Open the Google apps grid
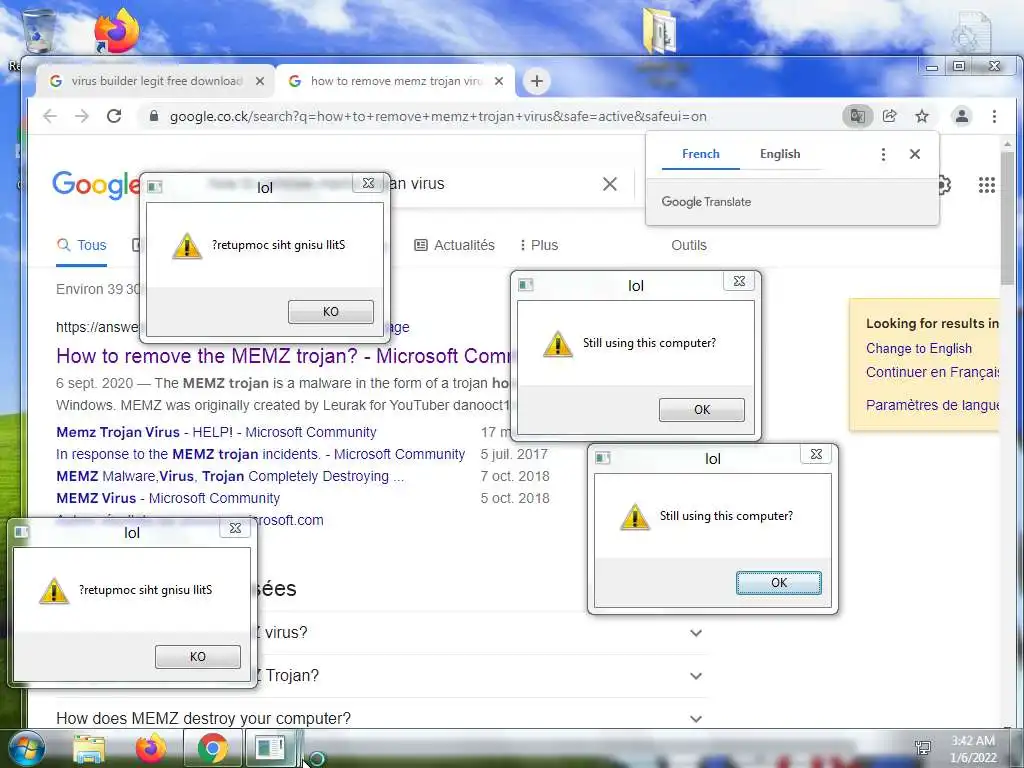The width and height of the screenshot is (1024, 768). click(987, 185)
